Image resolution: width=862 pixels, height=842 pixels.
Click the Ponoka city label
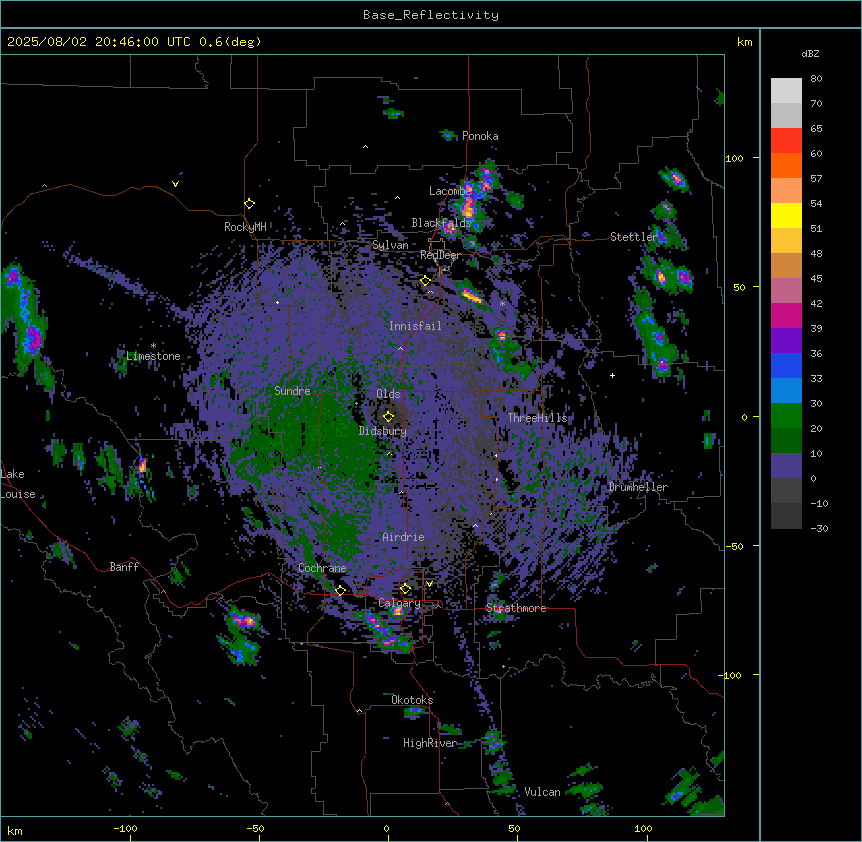(x=480, y=136)
